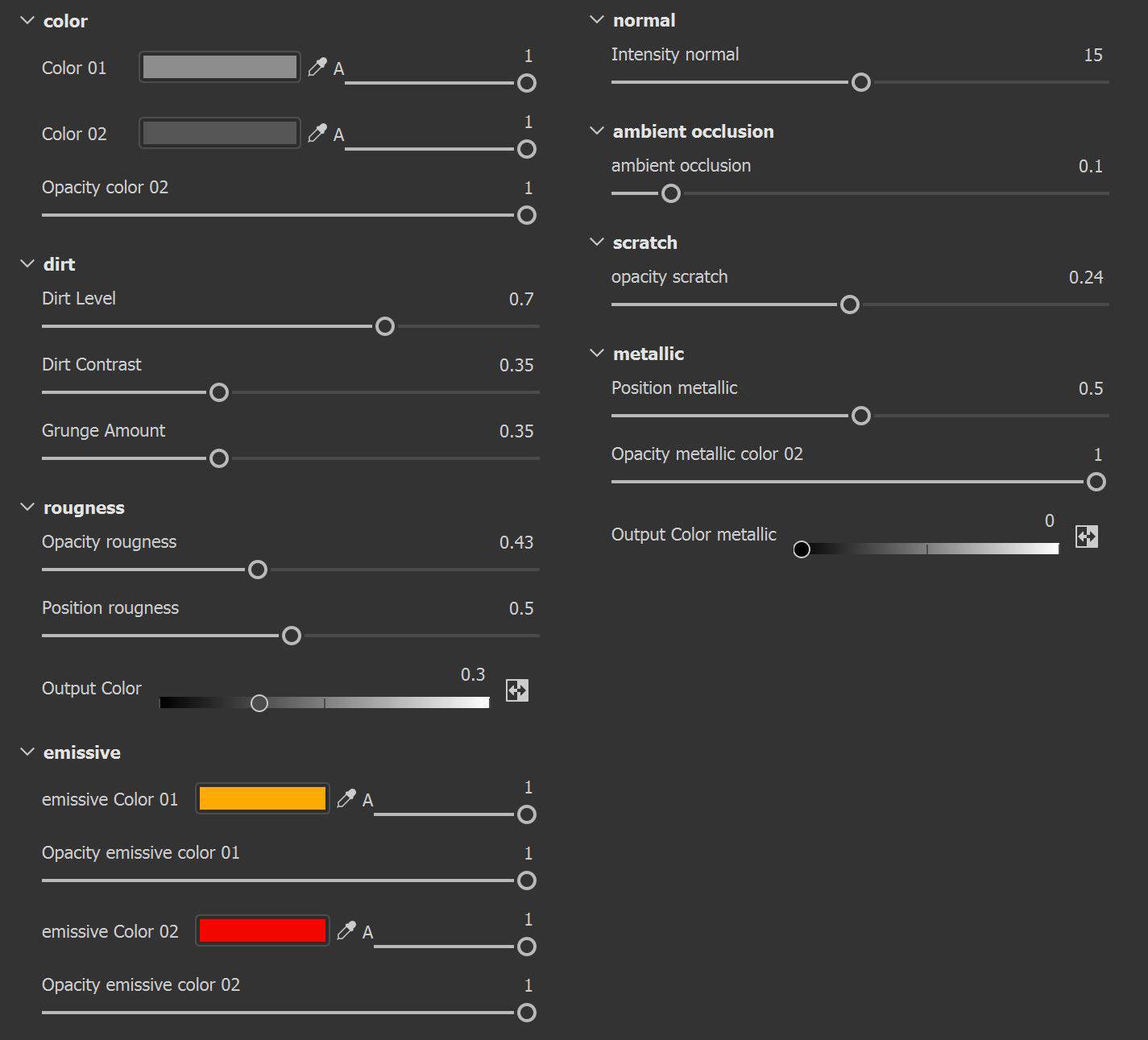Image resolution: width=1148 pixels, height=1040 pixels.
Task: Click the Dirt Level slider handle
Action: click(x=385, y=326)
